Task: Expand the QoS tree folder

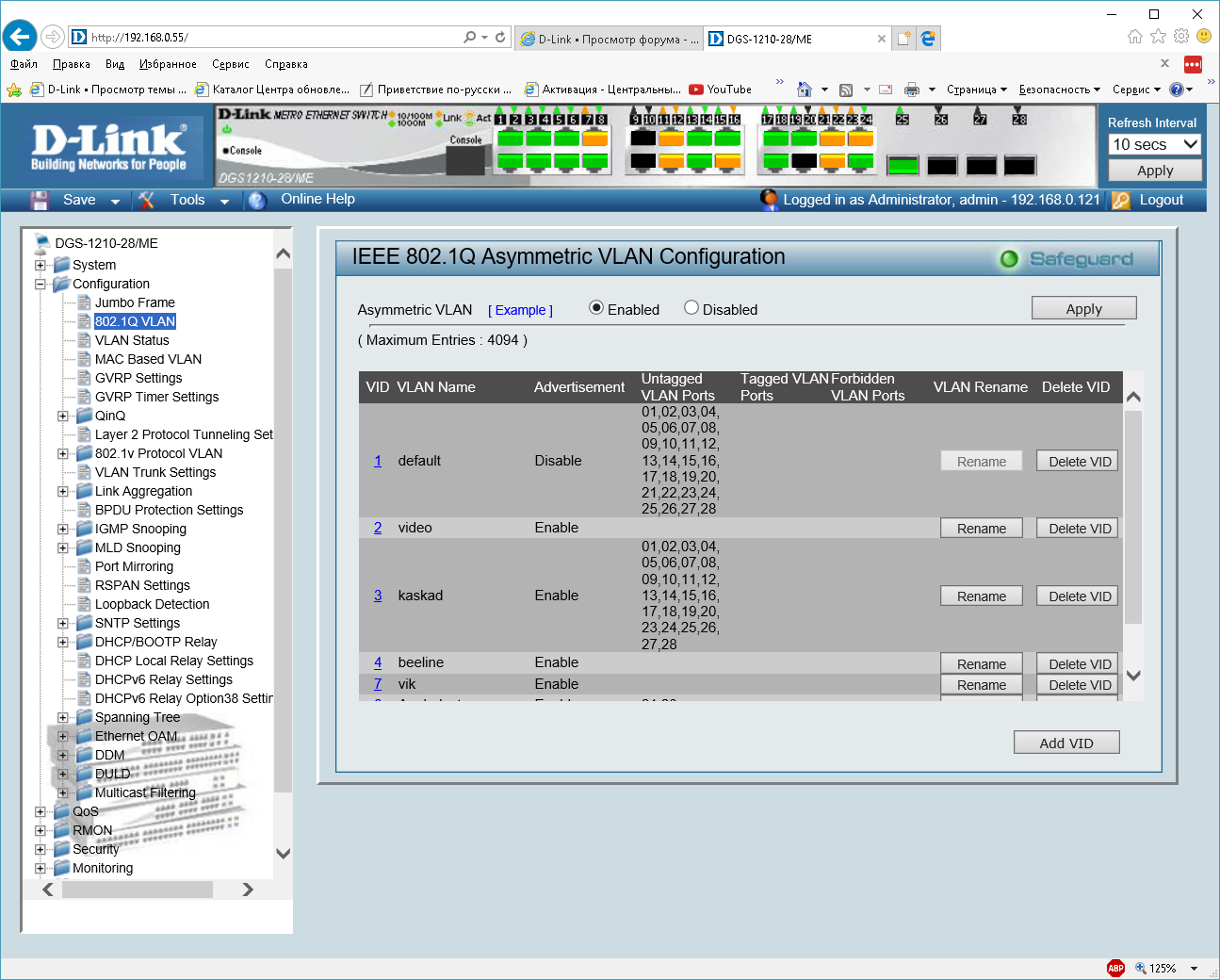Action: click(41, 811)
